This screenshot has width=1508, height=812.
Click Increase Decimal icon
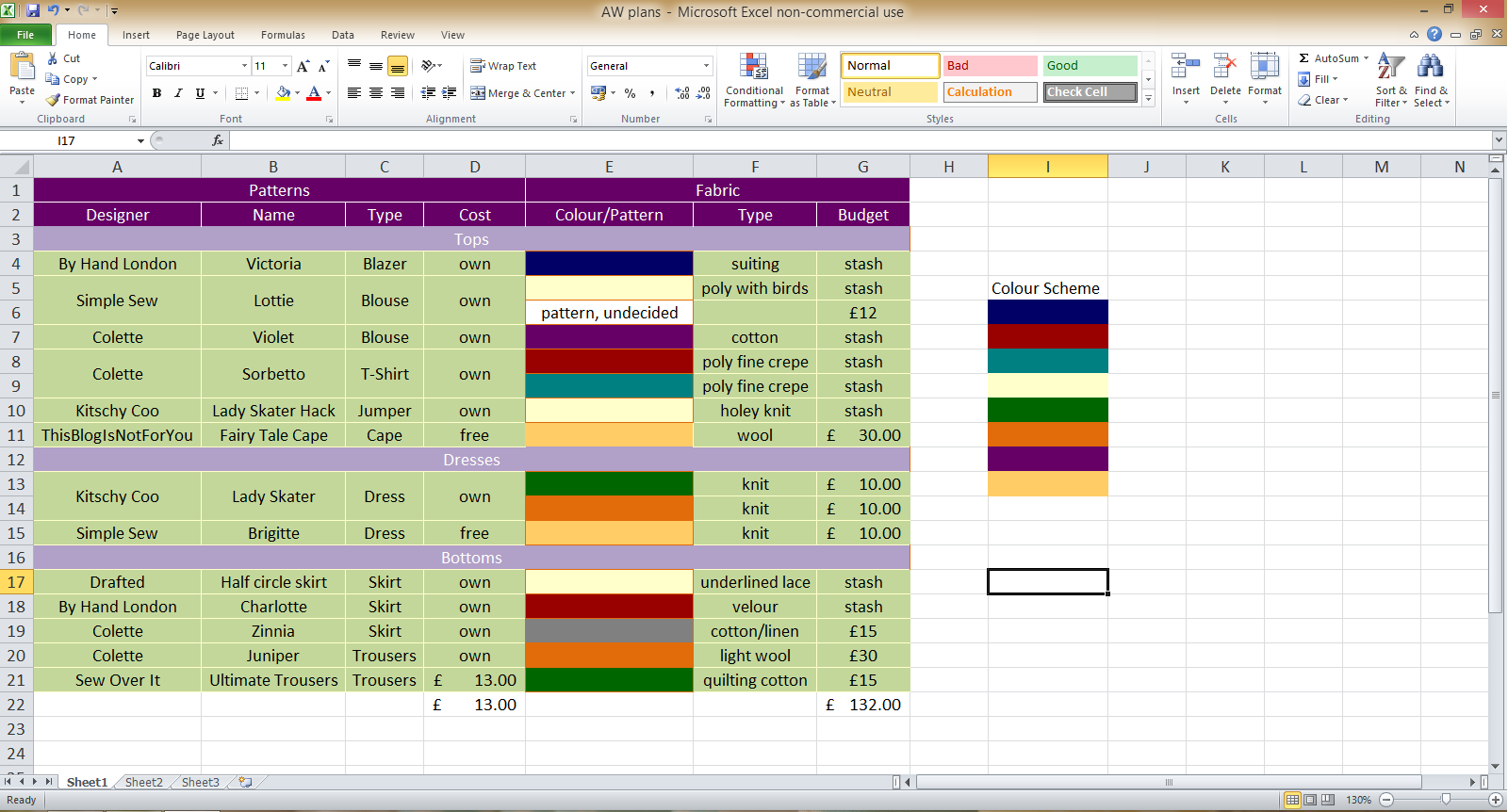(682, 93)
